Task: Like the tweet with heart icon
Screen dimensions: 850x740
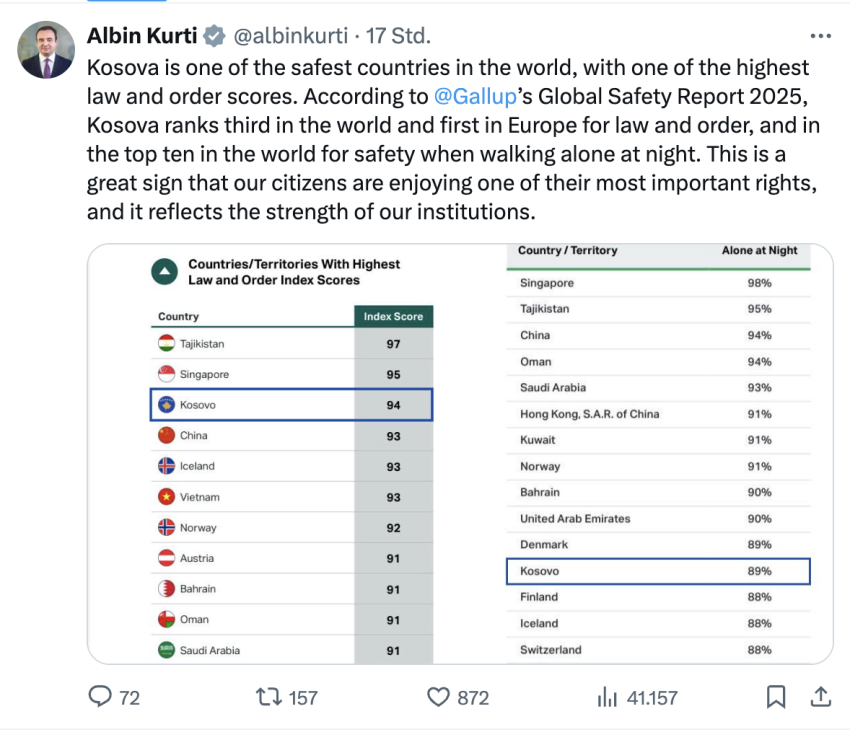Action: point(438,697)
